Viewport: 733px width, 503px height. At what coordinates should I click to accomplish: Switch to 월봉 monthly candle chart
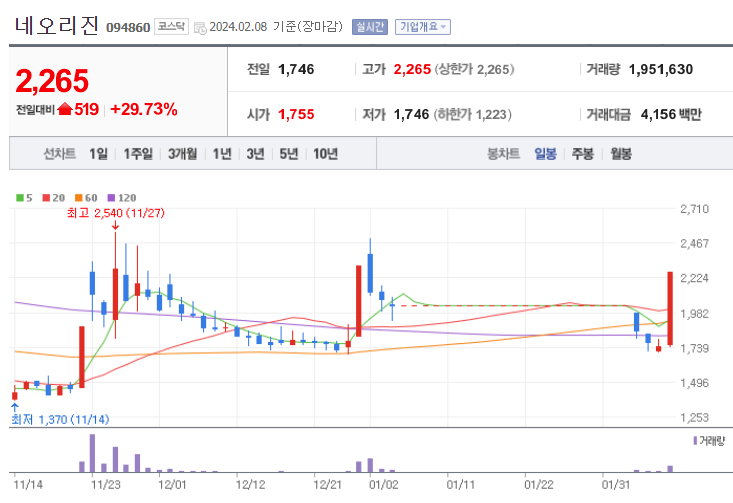[621, 153]
